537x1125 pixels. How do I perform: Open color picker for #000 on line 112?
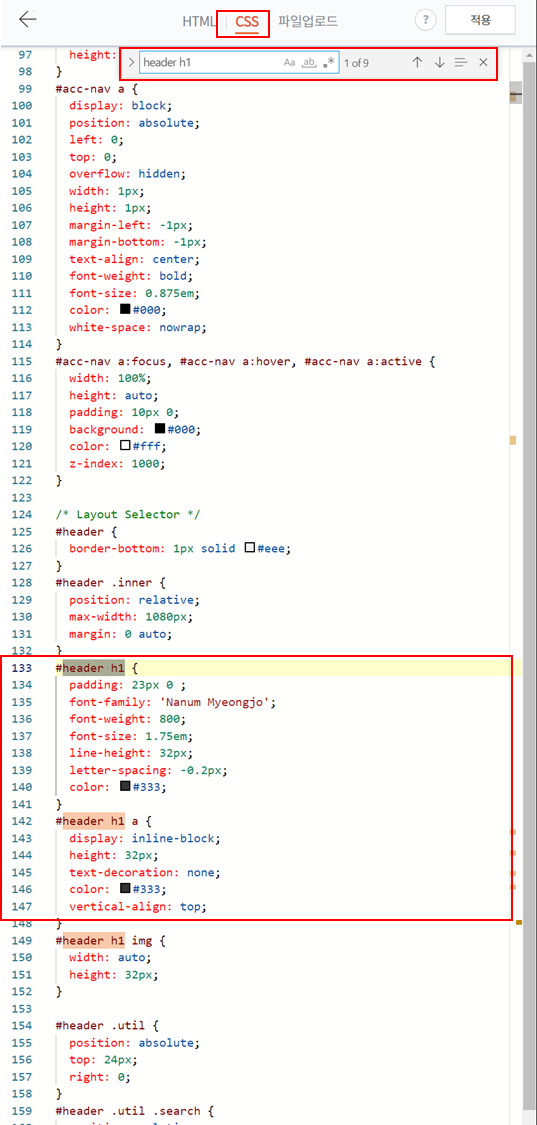[x=125, y=310]
